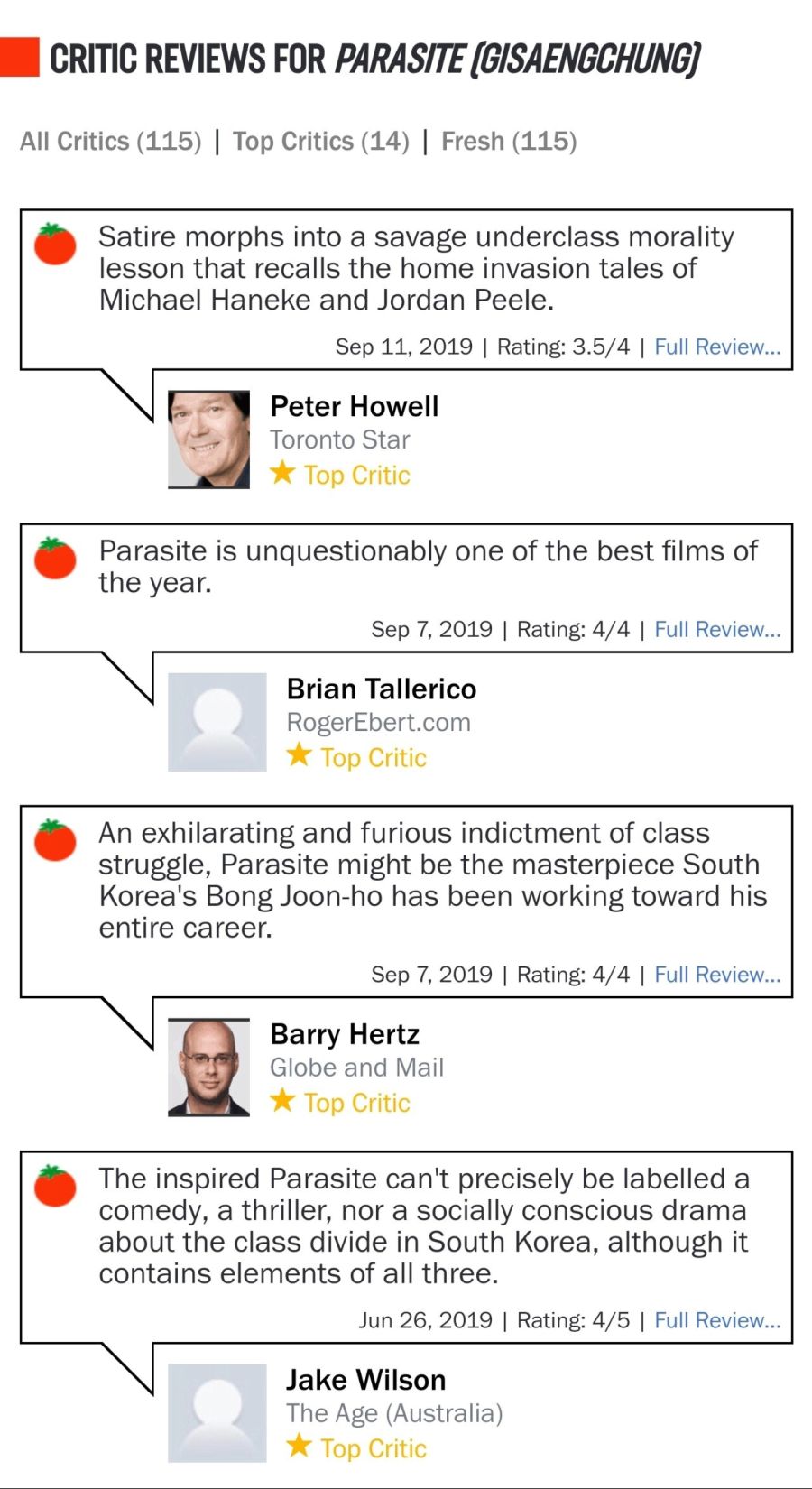Click the fresh tomato icon beside Peter Howell's review
812x1489 pixels.
tap(55, 245)
